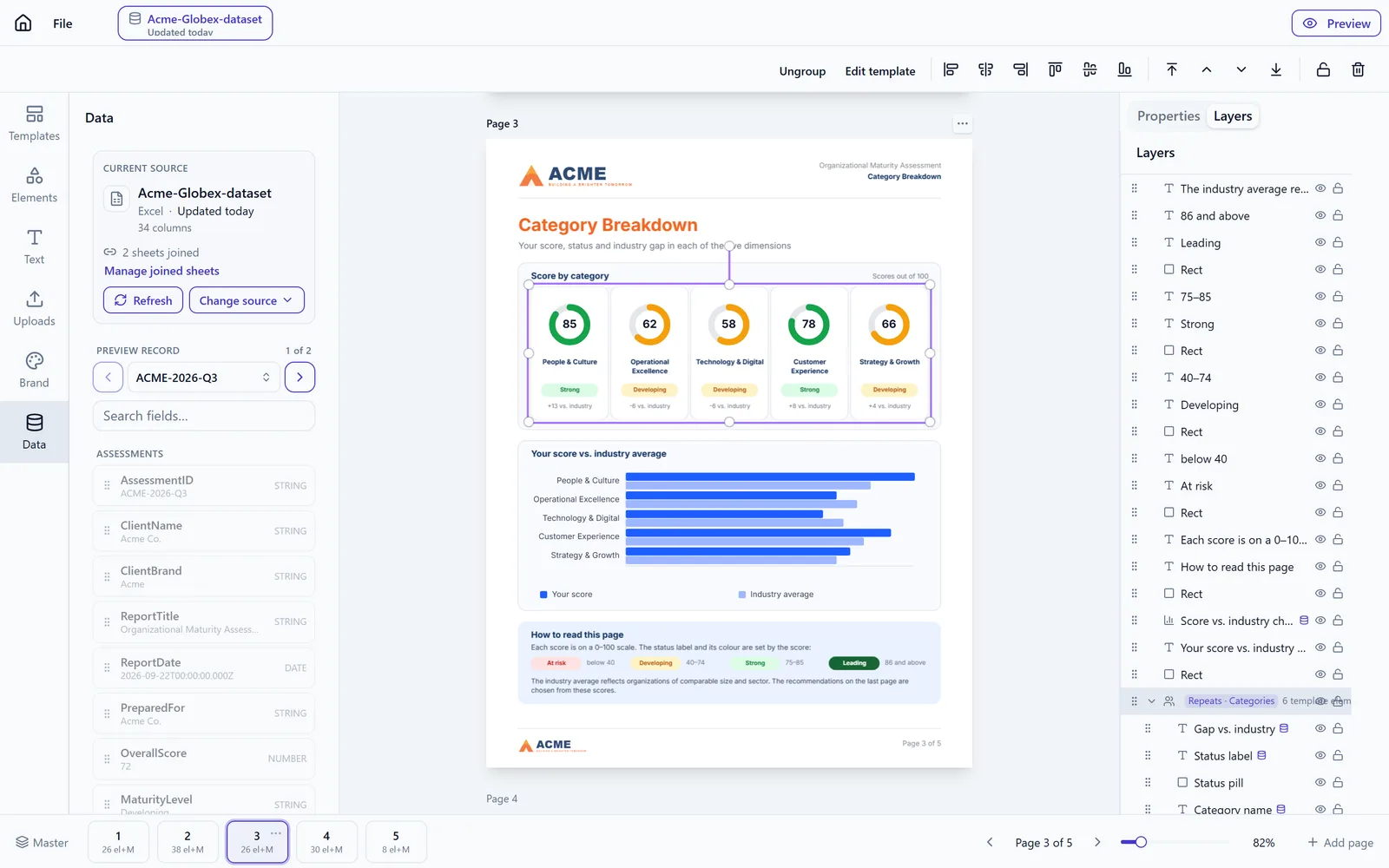Toggle visibility of the Leading layer

pyautogui.click(x=1320, y=242)
